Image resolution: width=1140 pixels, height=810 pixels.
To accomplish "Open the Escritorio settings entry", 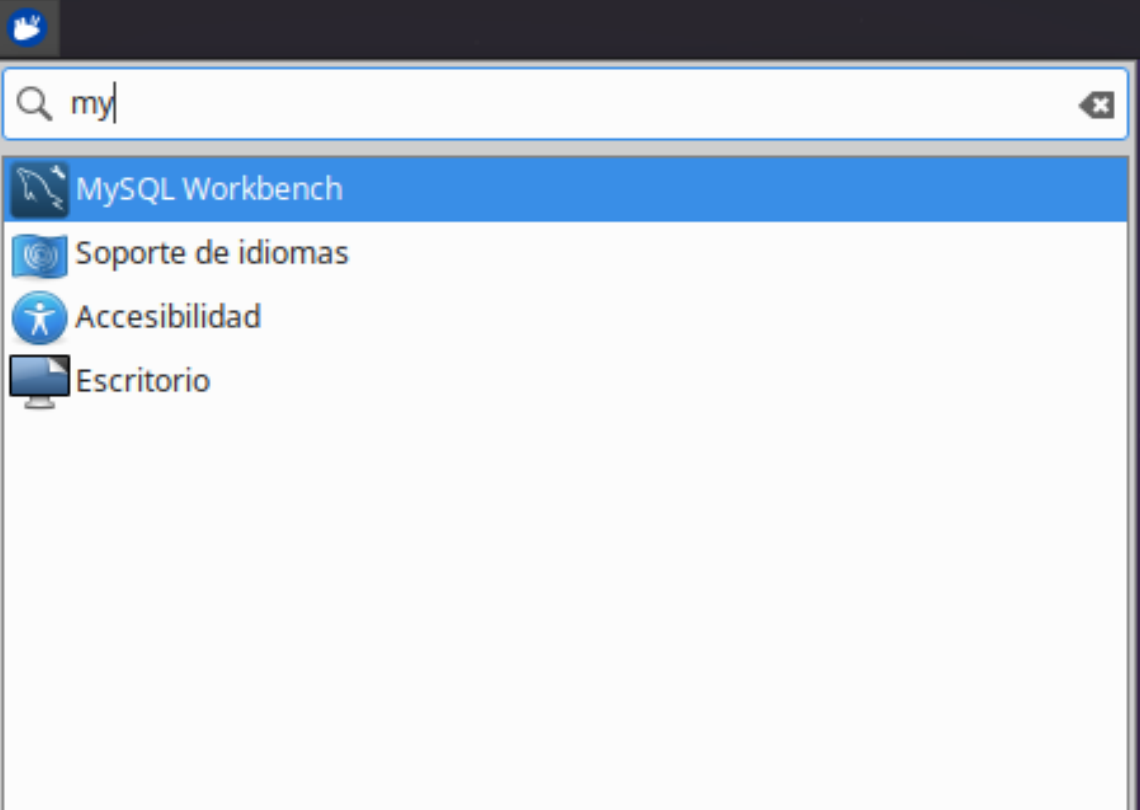I will pos(143,380).
